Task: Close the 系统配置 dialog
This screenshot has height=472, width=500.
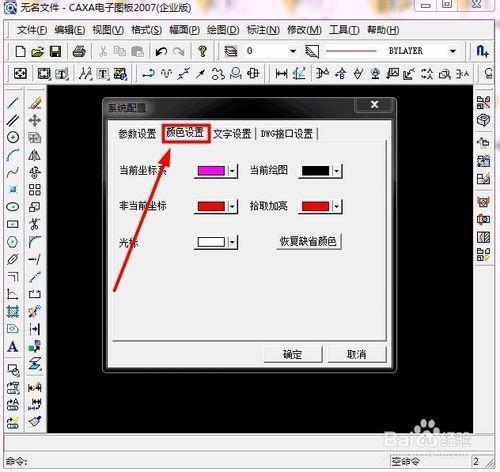Action: tap(374, 105)
